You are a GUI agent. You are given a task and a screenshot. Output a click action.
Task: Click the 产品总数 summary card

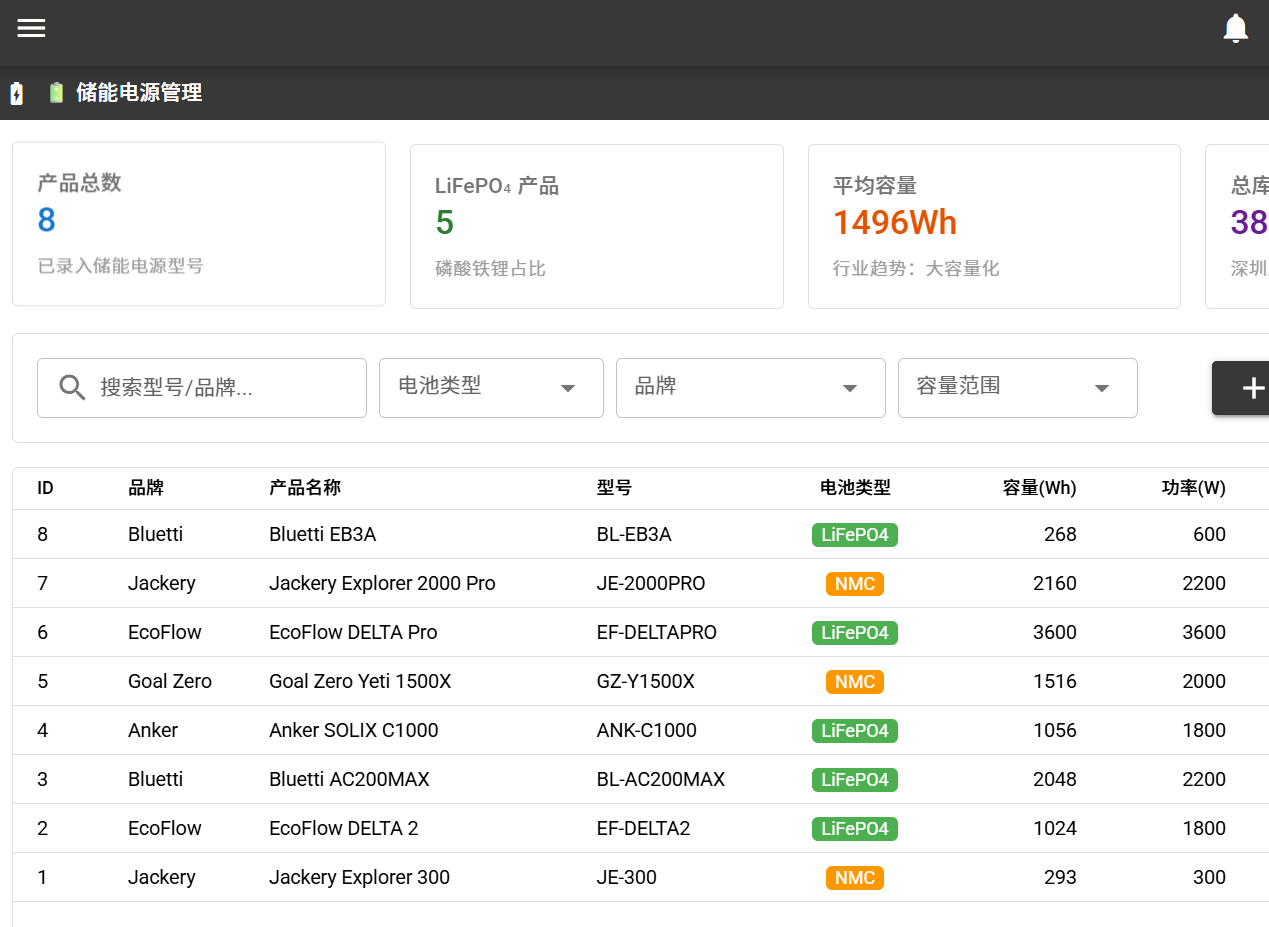click(199, 224)
